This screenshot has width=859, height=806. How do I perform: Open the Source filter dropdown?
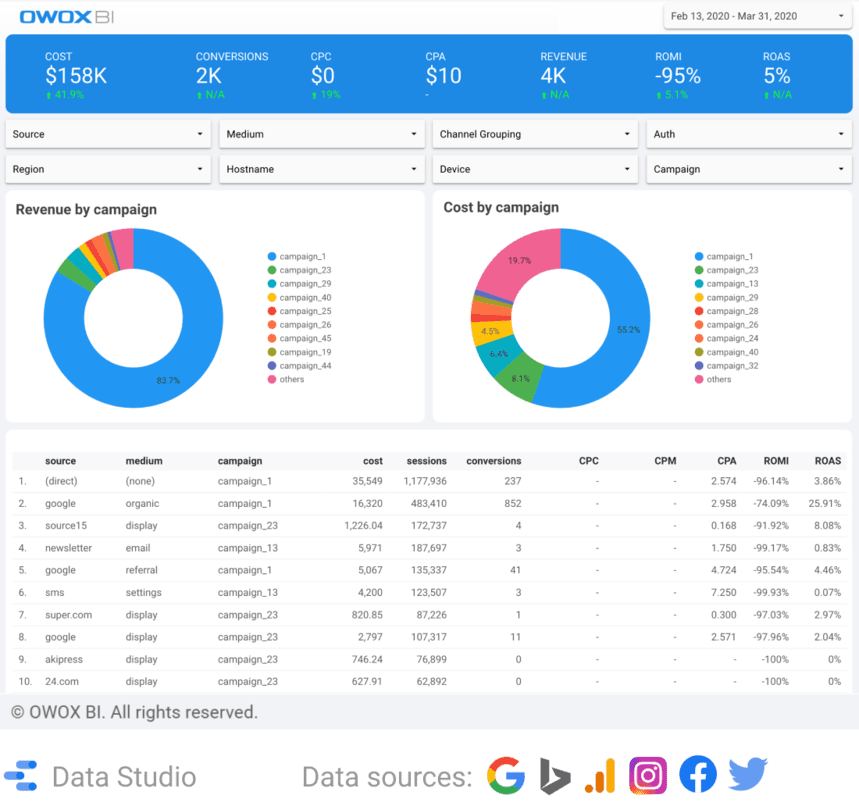pyautogui.click(x=107, y=133)
